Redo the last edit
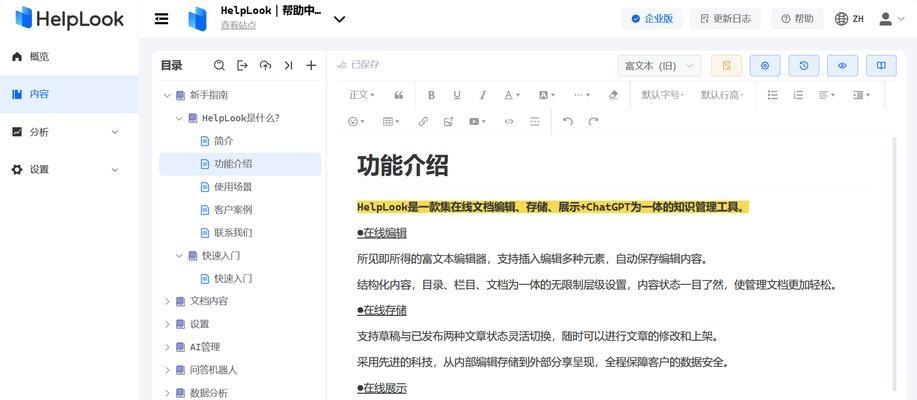The image size is (917, 400). coord(594,121)
